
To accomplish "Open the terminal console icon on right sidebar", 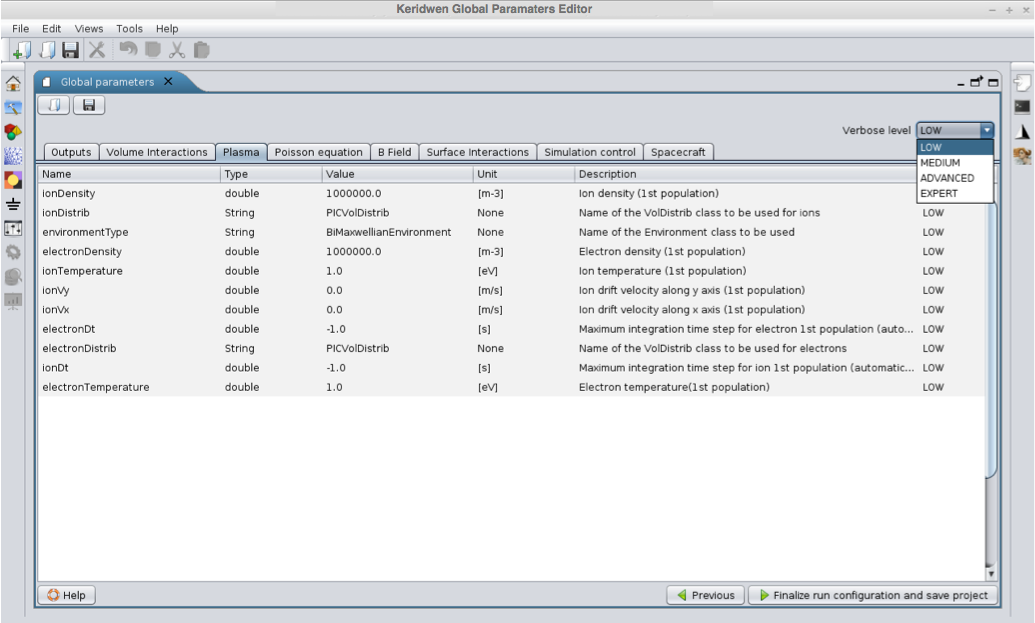I will click(1022, 107).
